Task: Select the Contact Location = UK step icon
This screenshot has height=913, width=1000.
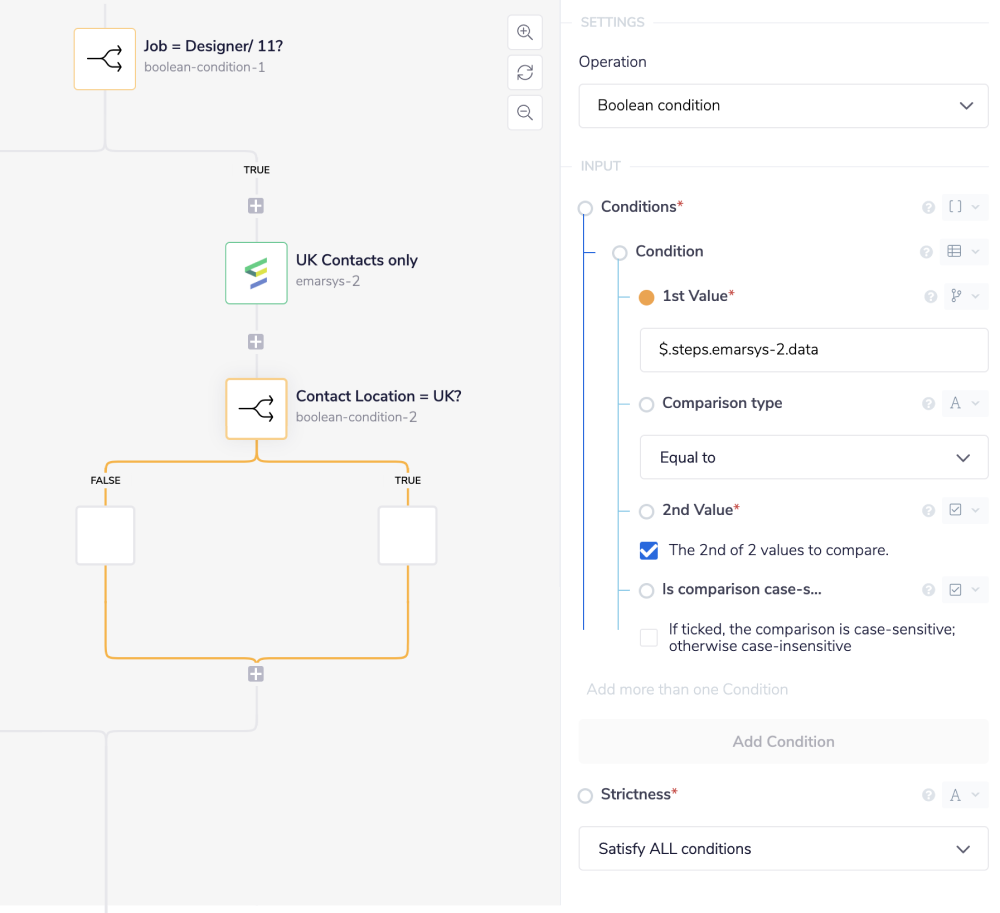Action: tap(256, 409)
